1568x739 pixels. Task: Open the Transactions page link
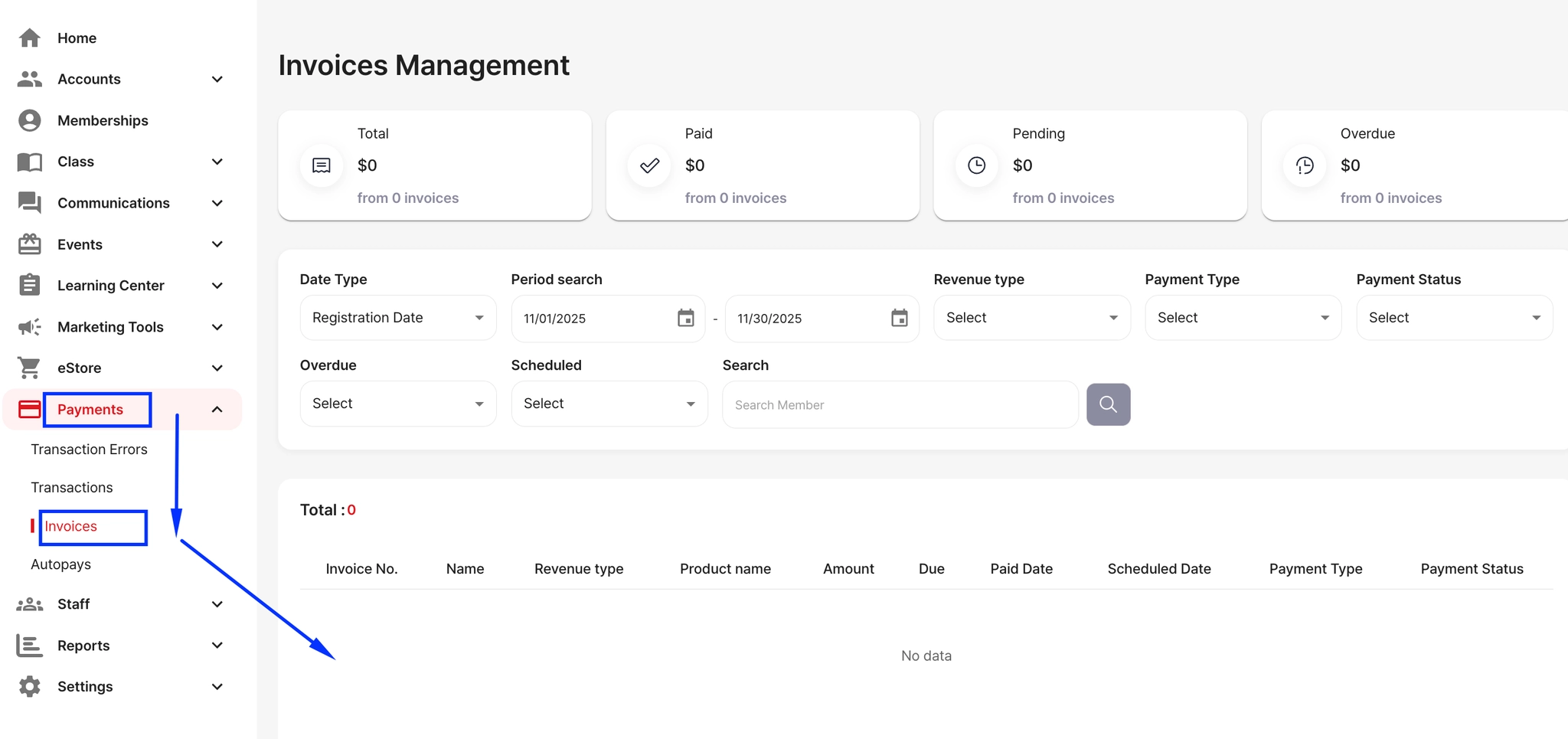72,488
